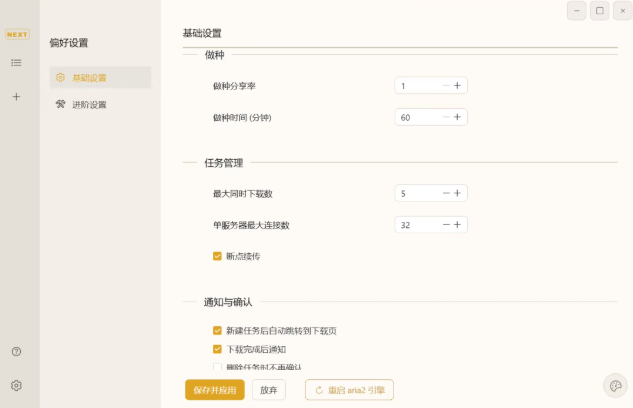
Task: Decrease 单服务器最大连接数 with minus button
Action: [446, 225]
